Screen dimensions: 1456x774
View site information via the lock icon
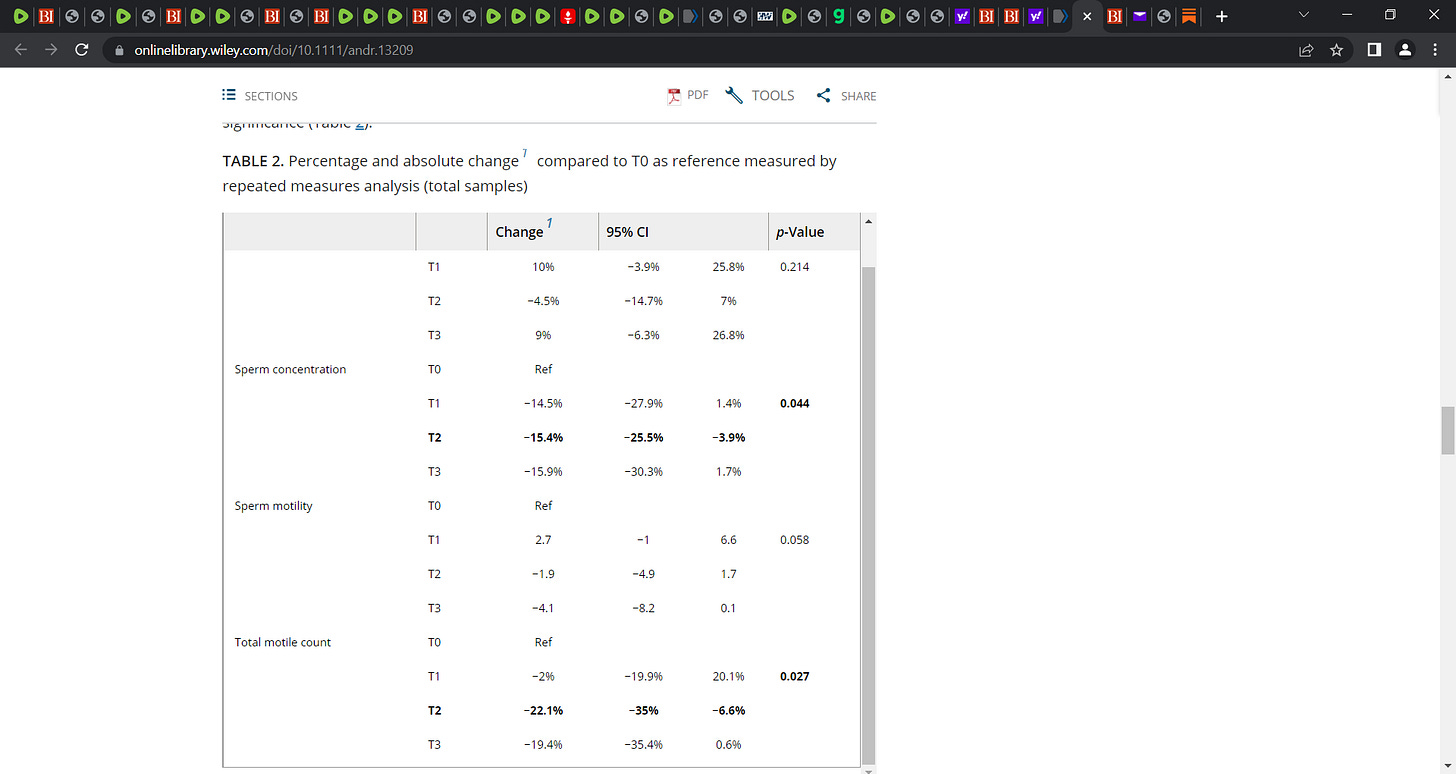pyautogui.click(x=117, y=50)
